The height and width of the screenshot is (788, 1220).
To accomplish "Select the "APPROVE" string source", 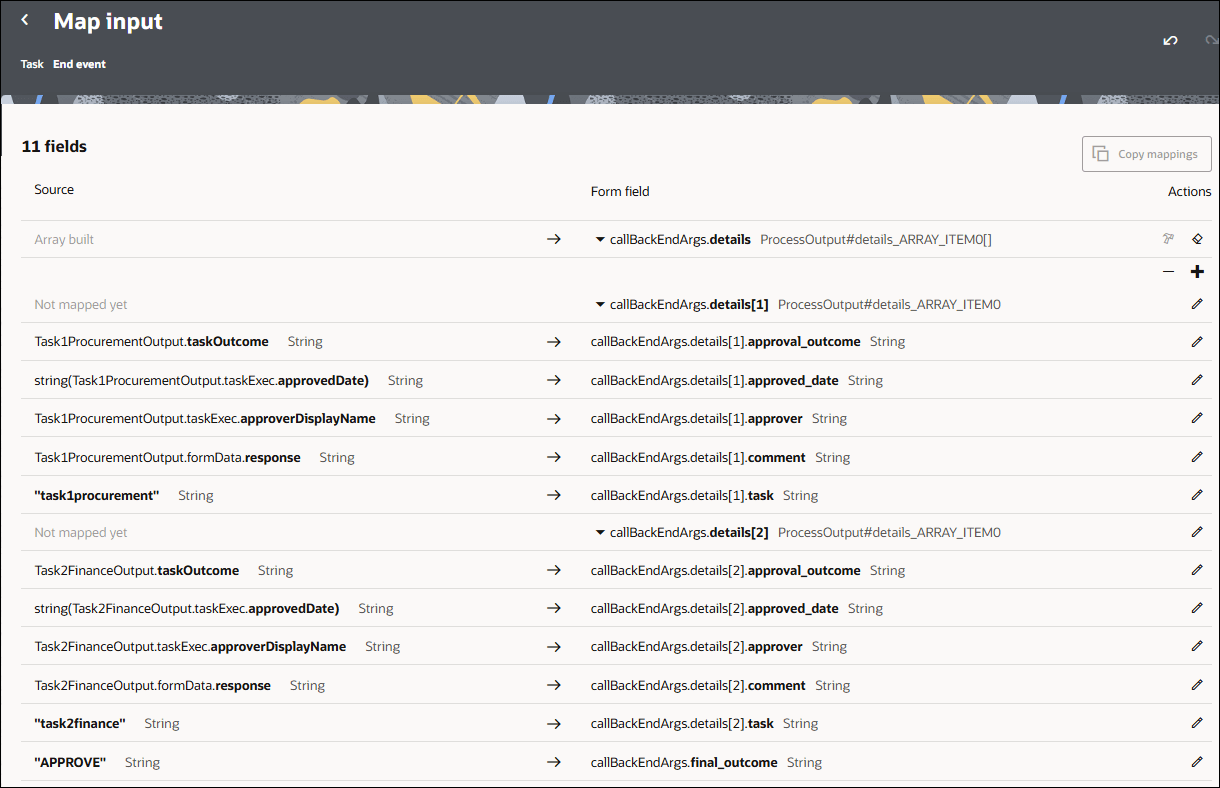I will [70, 762].
